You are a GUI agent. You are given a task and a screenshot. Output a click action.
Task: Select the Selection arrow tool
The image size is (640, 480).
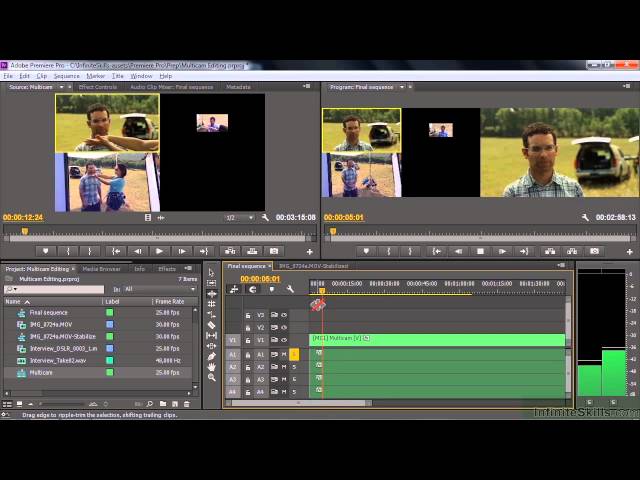click(211, 272)
